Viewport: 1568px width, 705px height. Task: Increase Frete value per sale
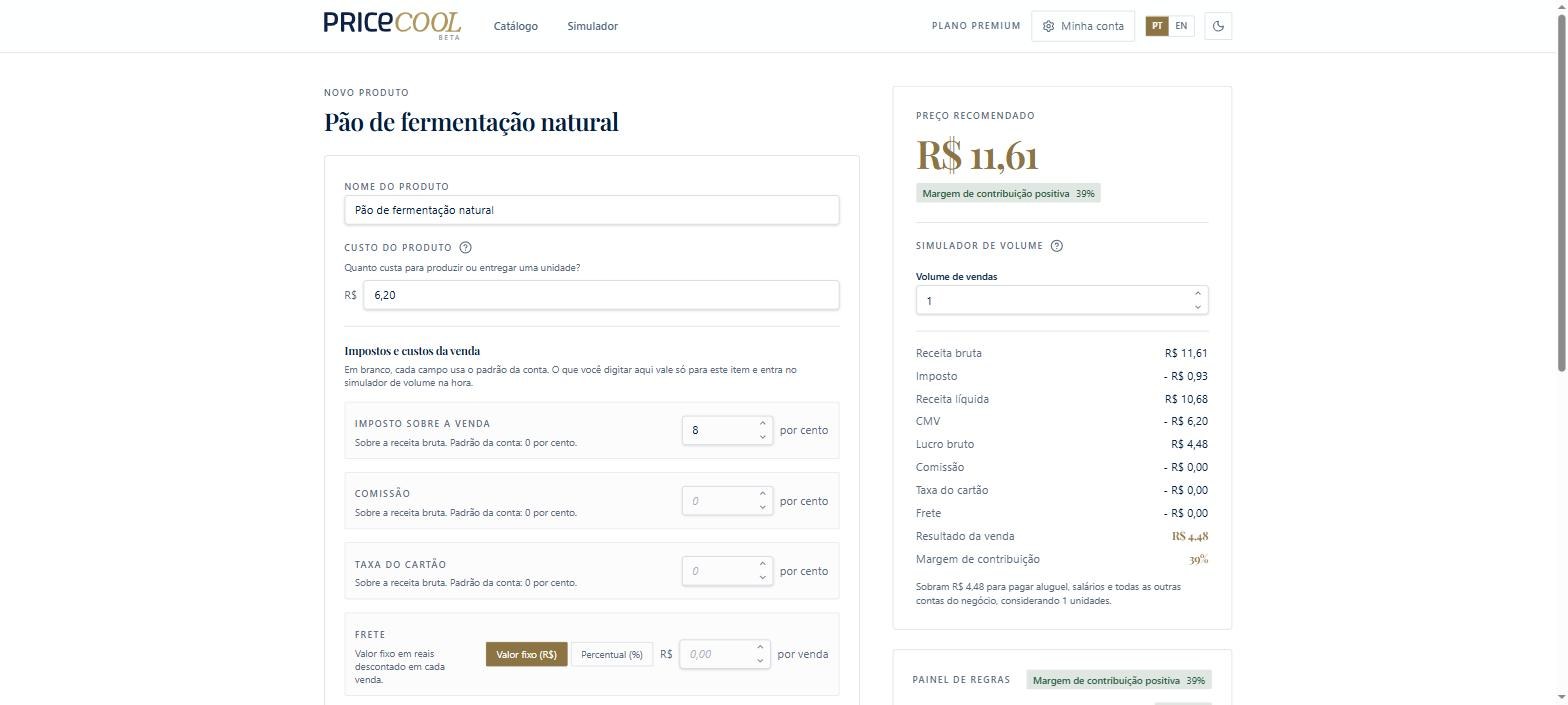pos(760,647)
